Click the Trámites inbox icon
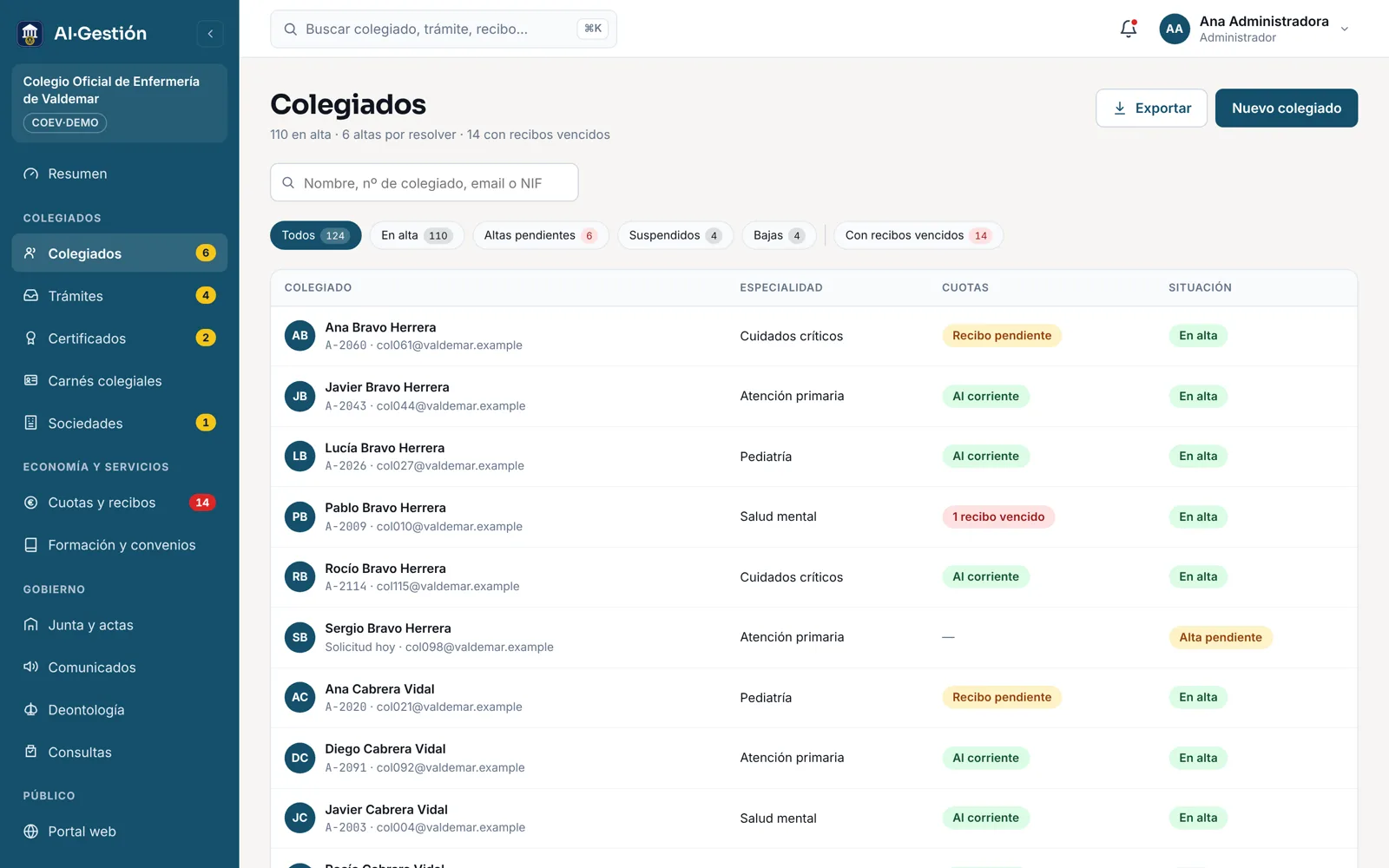The image size is (1389, 868). pos(31,296)
